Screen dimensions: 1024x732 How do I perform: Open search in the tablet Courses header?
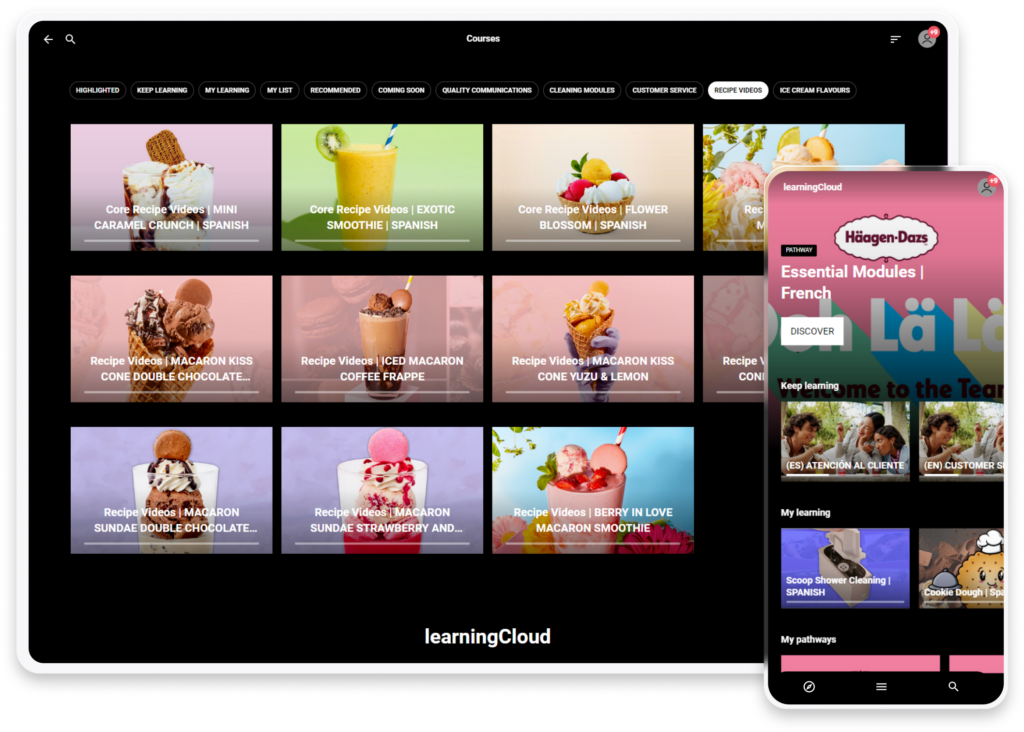click(71, 39)
